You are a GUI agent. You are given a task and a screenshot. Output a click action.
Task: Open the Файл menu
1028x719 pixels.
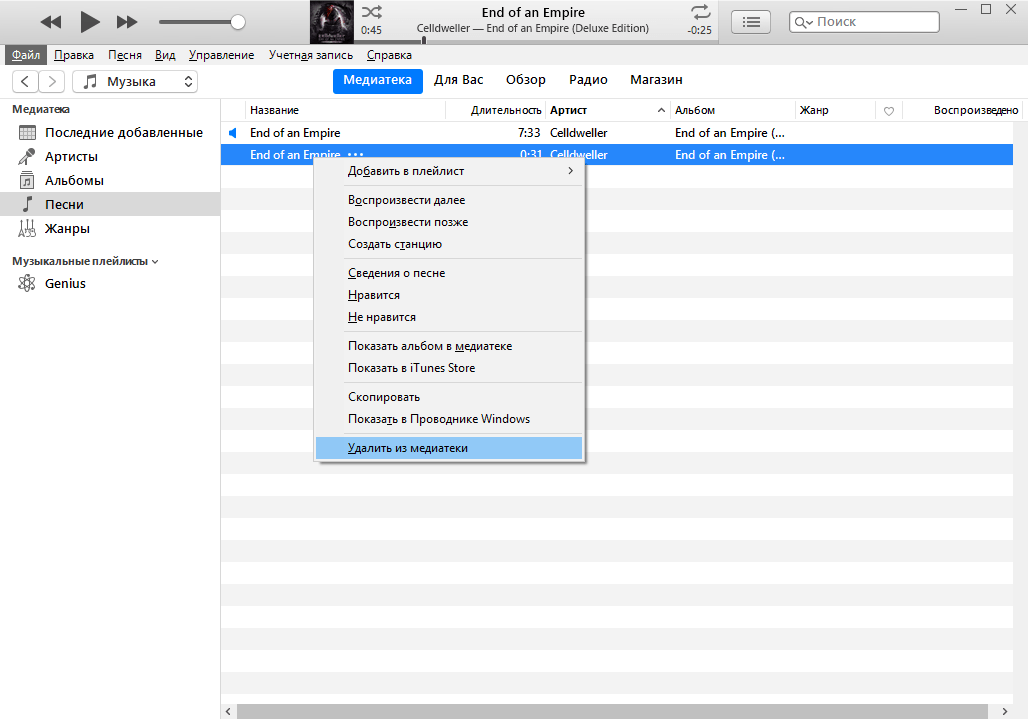(x=25, y=55)
